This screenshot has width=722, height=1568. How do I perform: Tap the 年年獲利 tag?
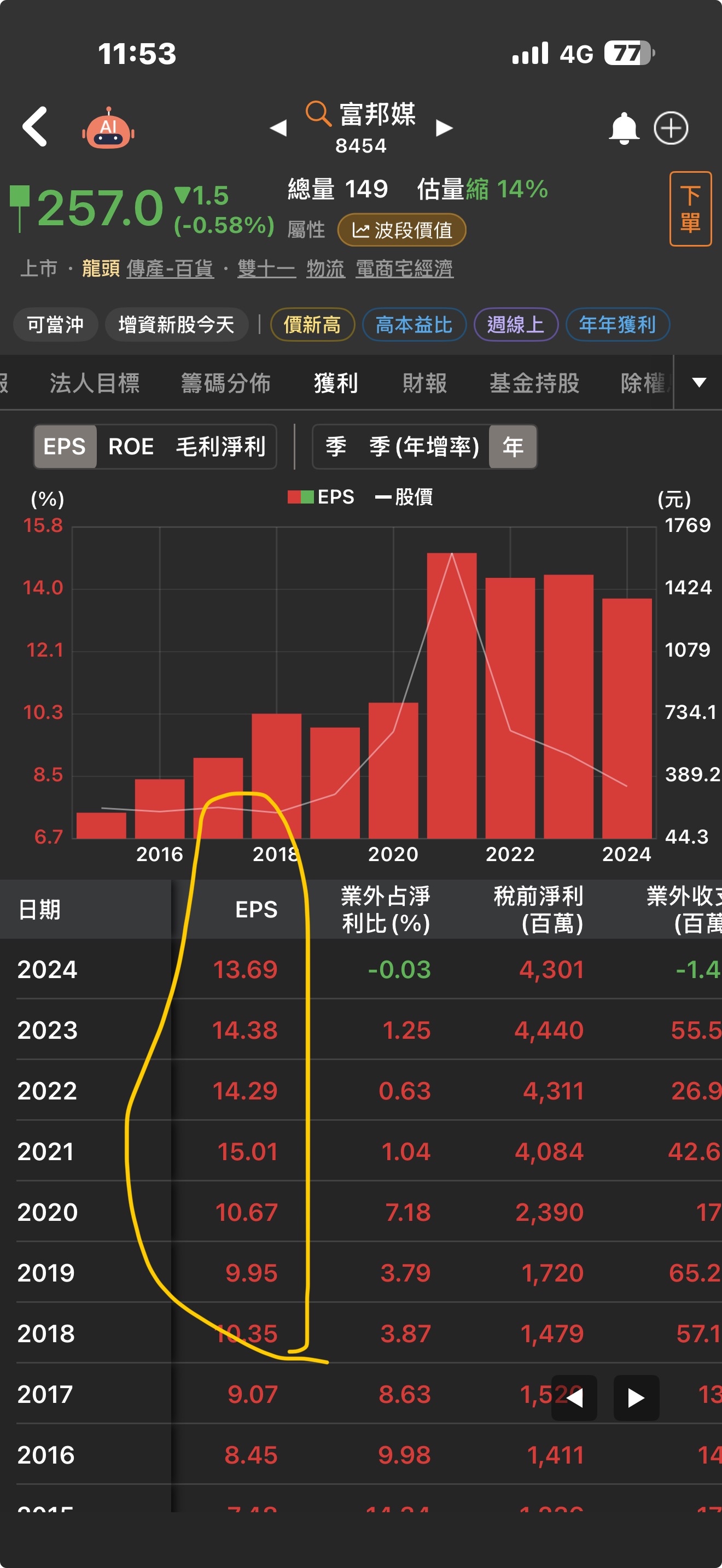[x=618, y=324]
